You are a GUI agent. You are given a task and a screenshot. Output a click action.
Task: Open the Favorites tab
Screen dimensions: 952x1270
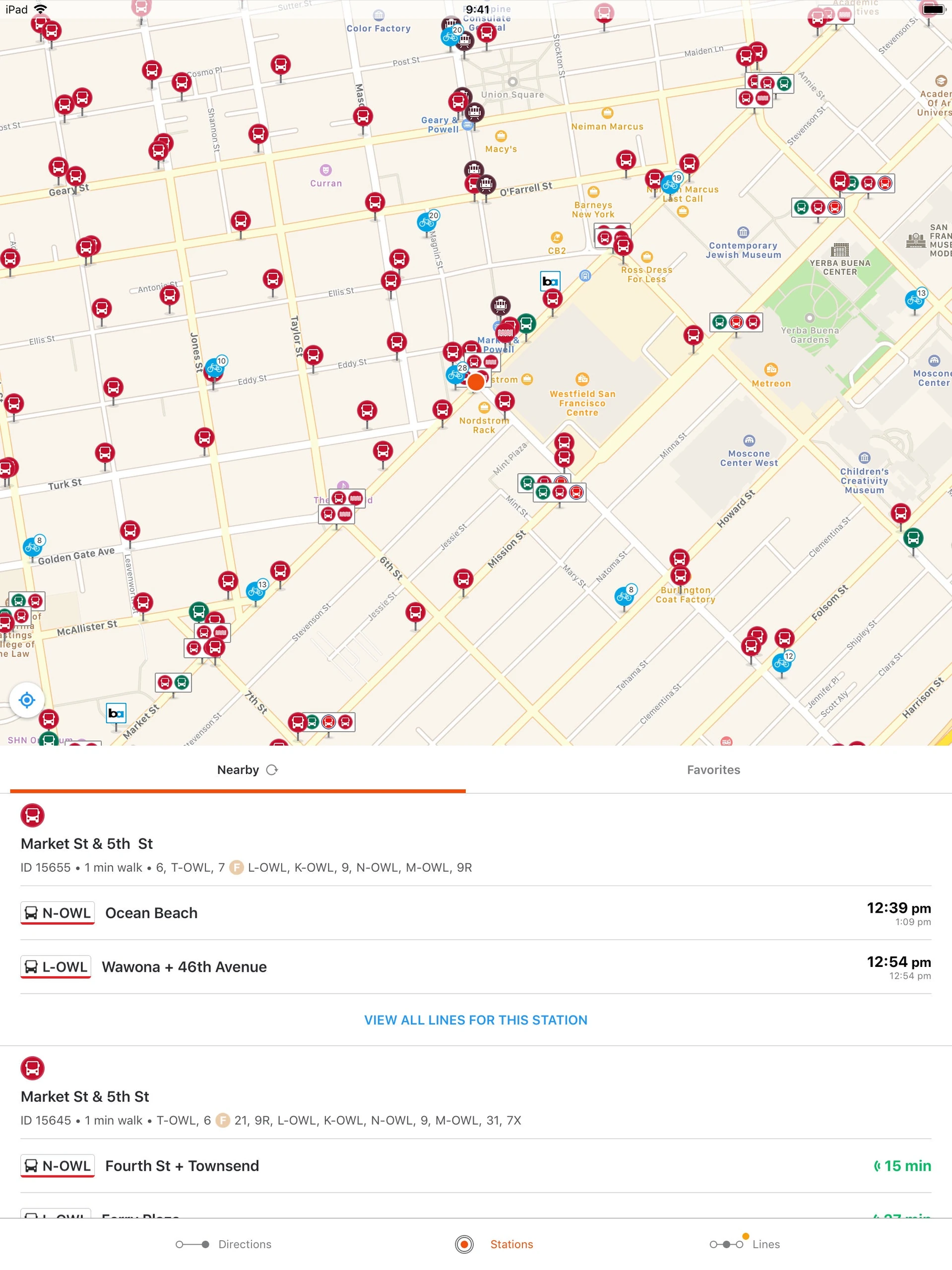click(x=713, y=770)
